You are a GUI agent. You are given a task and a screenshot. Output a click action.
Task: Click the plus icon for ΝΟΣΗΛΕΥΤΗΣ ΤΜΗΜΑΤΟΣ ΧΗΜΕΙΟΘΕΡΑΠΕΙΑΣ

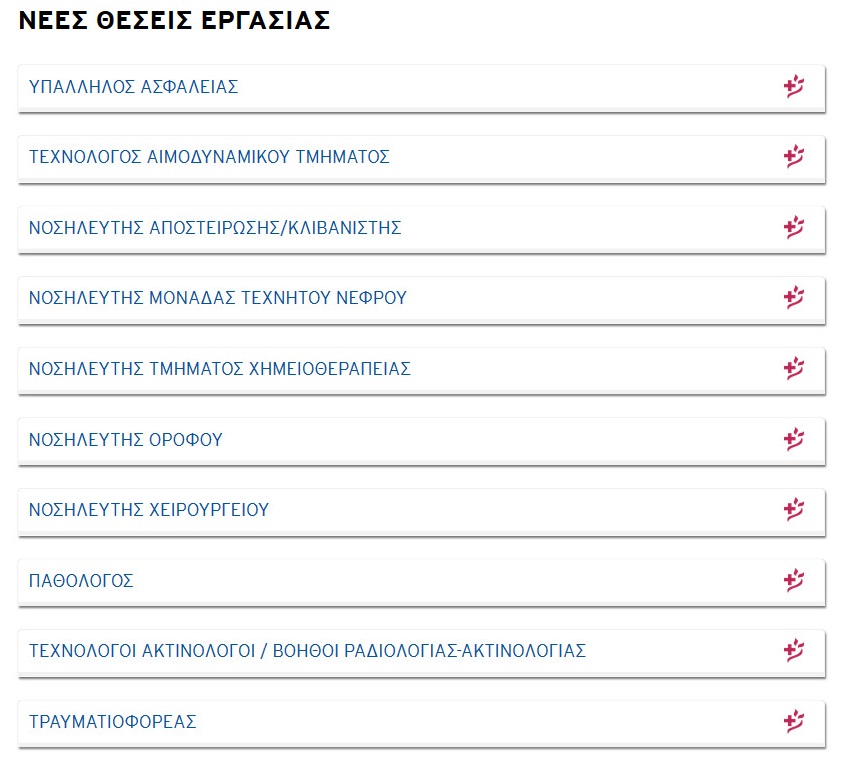794,368
